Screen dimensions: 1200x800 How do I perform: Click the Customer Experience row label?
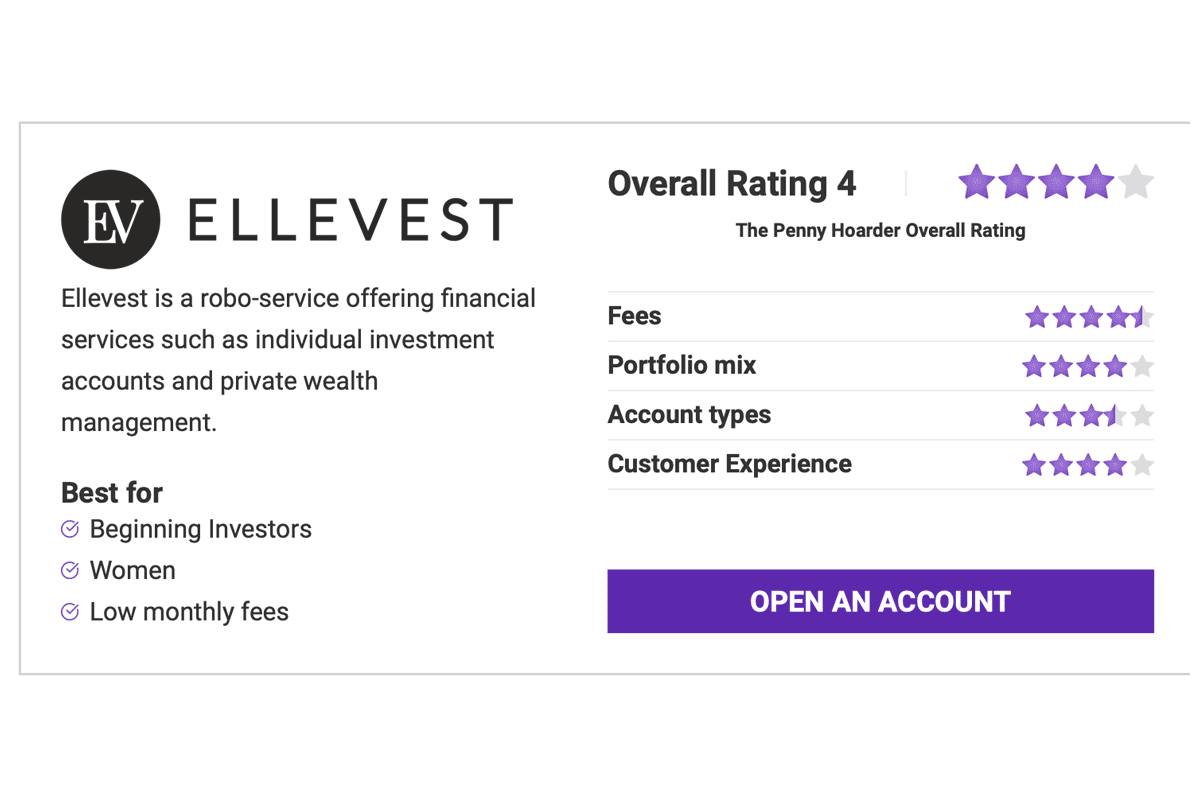pos(730,464)
